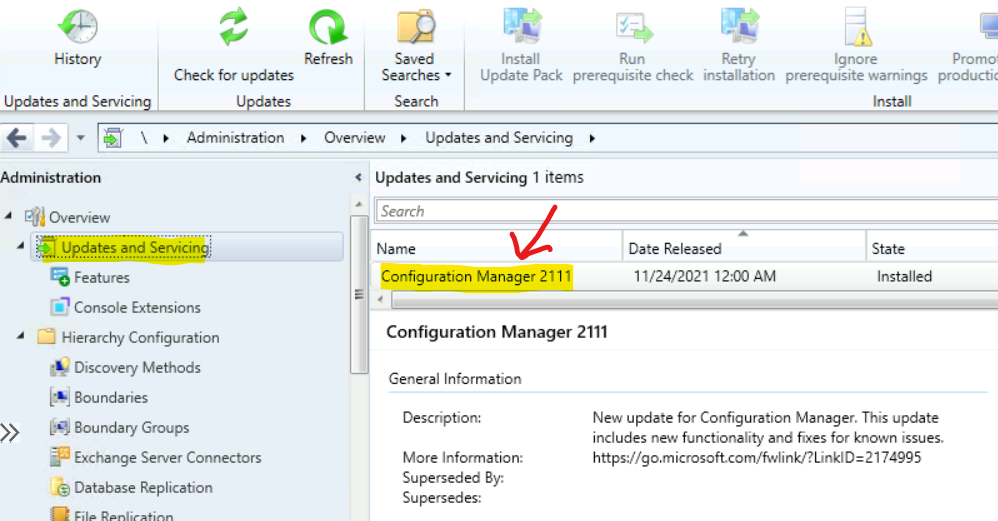Click Administration in the breadcrumb
Viewport: 998px width, 521px height.
click(235, 137)
